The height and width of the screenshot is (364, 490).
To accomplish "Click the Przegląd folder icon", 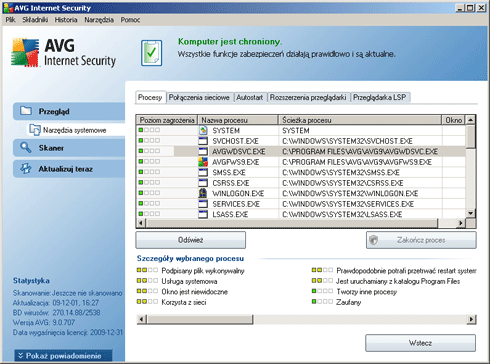I will [x=26, y=111].
